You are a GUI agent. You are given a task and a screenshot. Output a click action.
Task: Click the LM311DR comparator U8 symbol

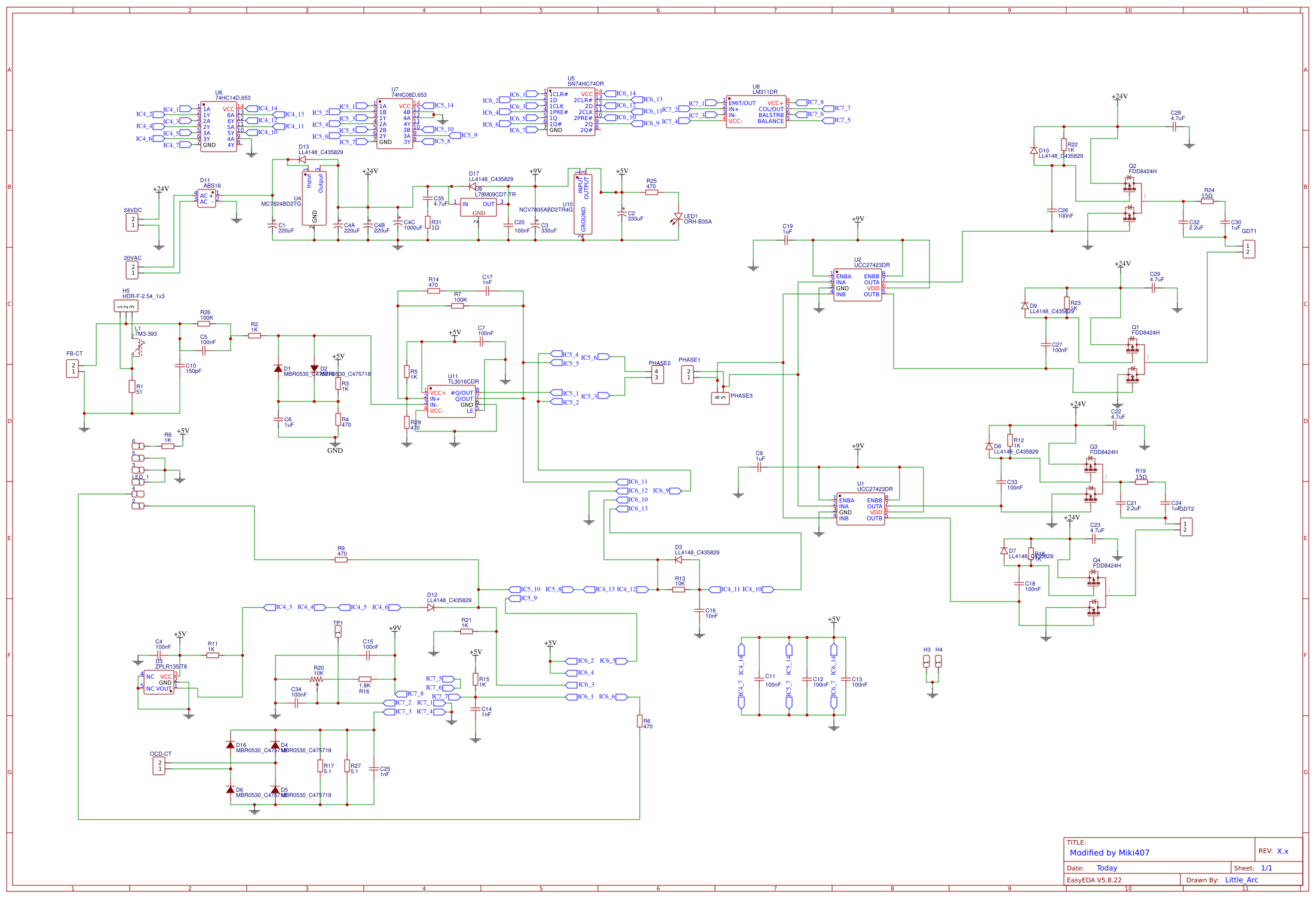click(756, 111)
